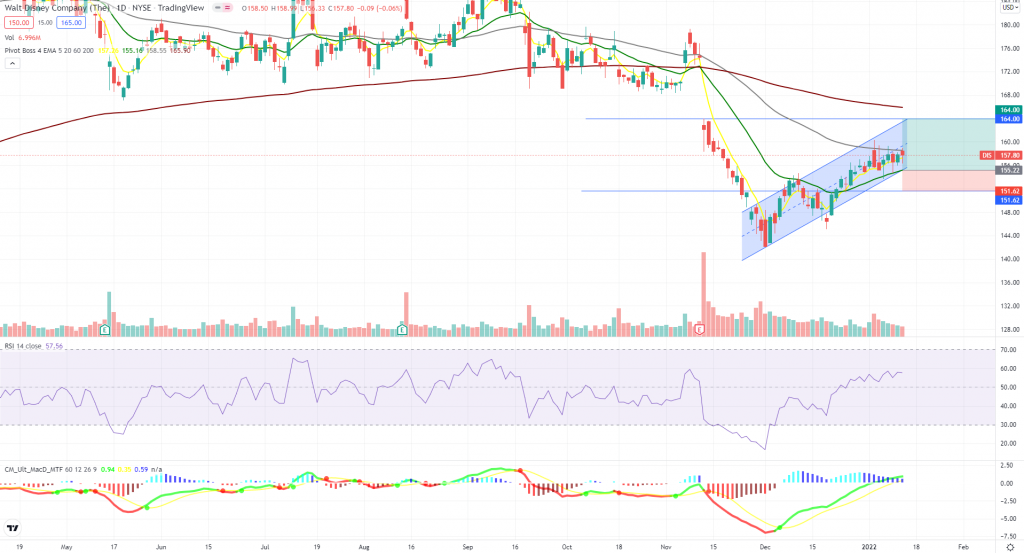Click the TradingView logo button
The height and width of the screenshot is (553, 1024).
12,528
